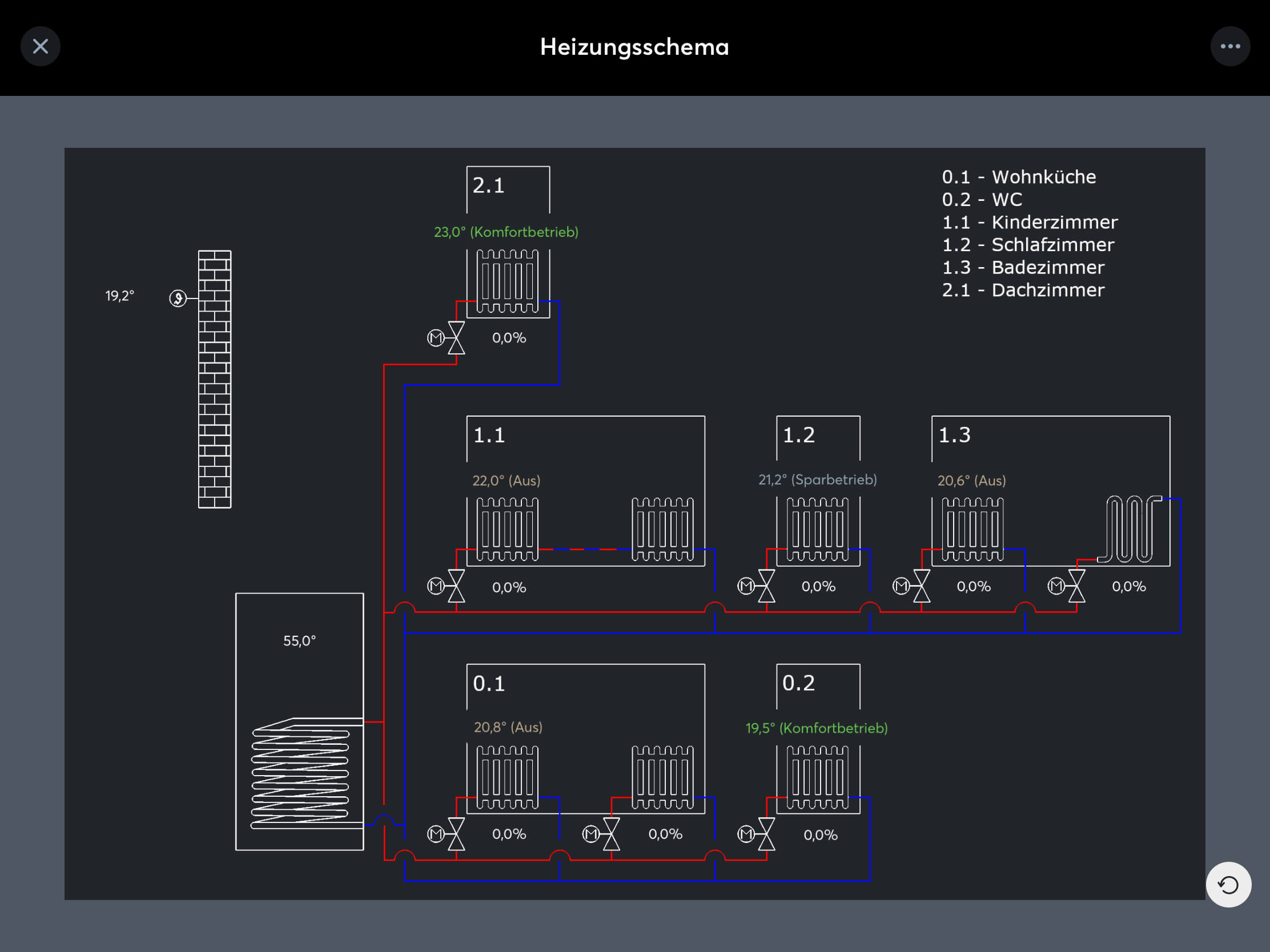
Task: Tap the 19,5° (Komfortbetrieb) WC status
Action: pos(817,728)
